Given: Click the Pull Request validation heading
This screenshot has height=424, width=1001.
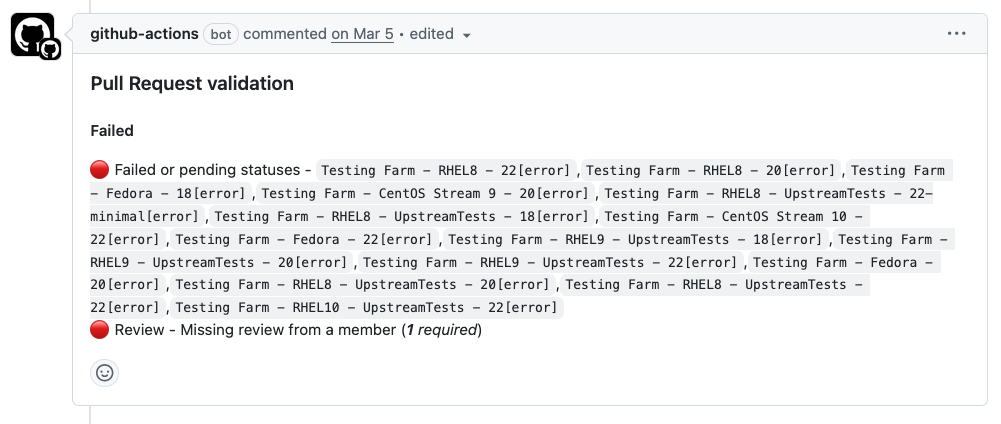Looking at the screenshot, I should (x=192, y=84).
